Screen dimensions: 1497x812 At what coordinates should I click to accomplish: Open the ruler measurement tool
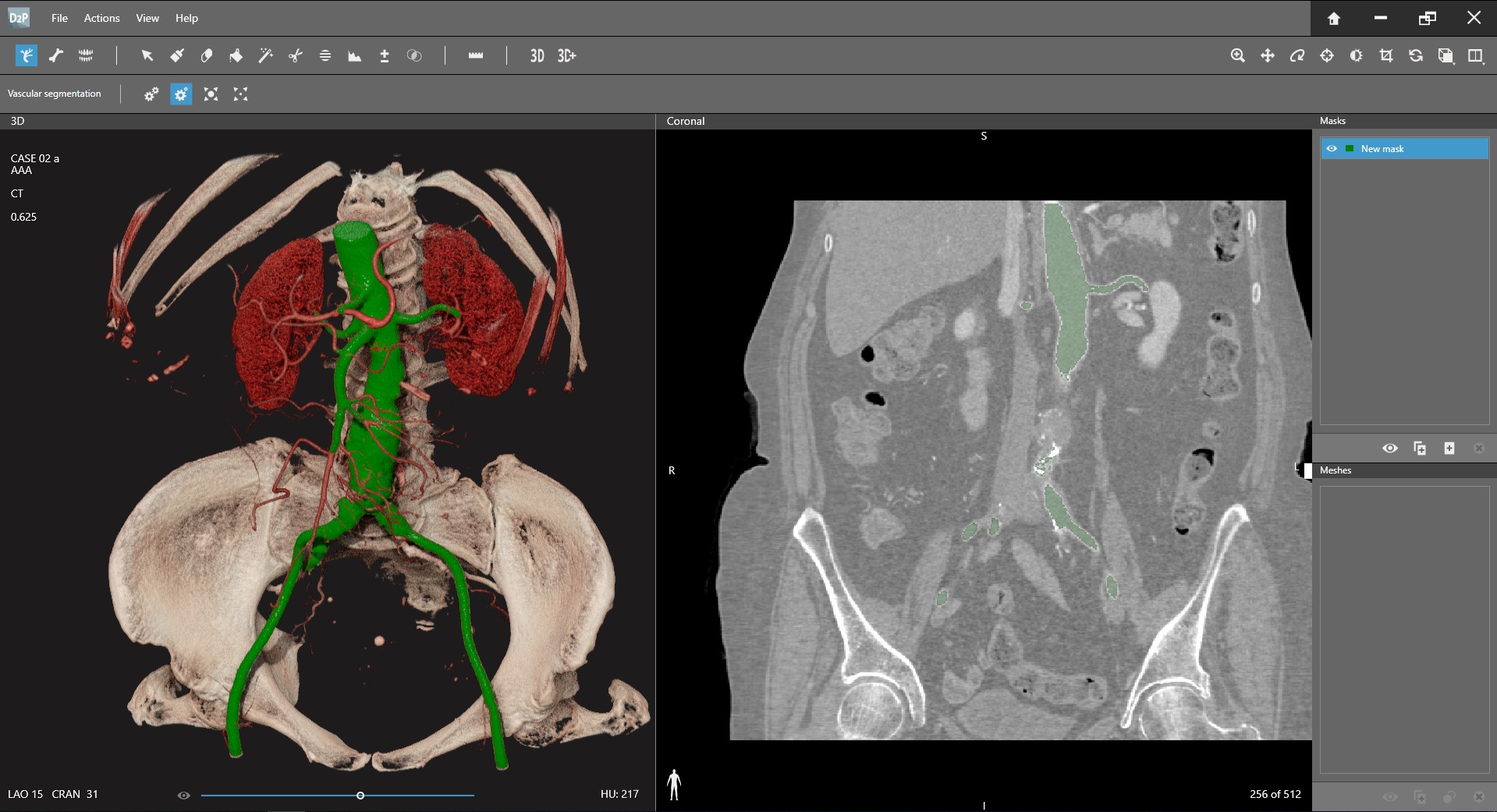[x=476, y=55]
